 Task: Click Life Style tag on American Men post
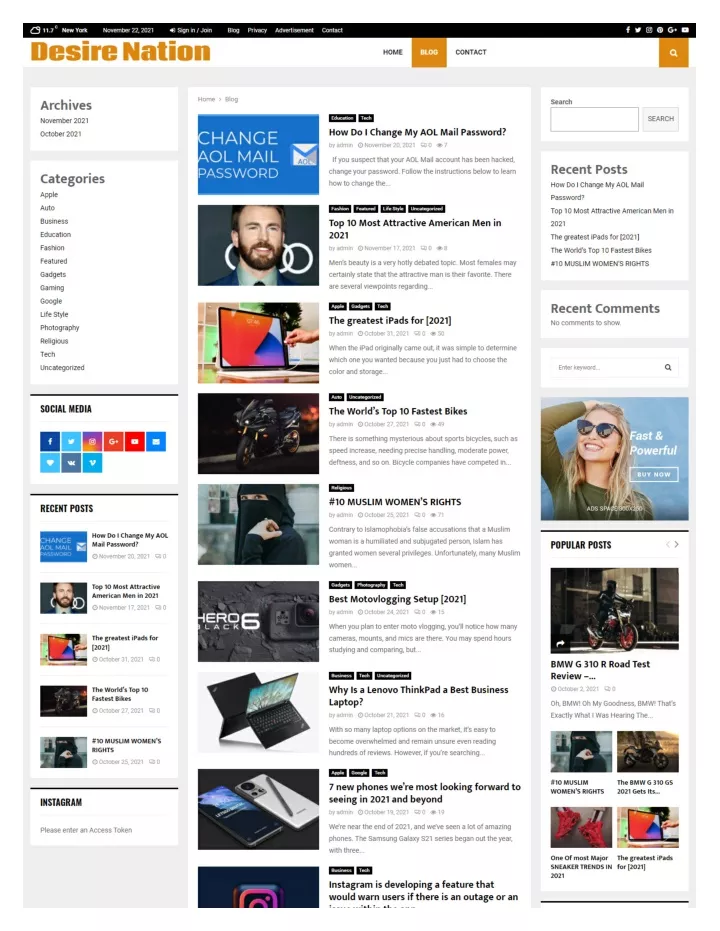click(x=393, y=209)
